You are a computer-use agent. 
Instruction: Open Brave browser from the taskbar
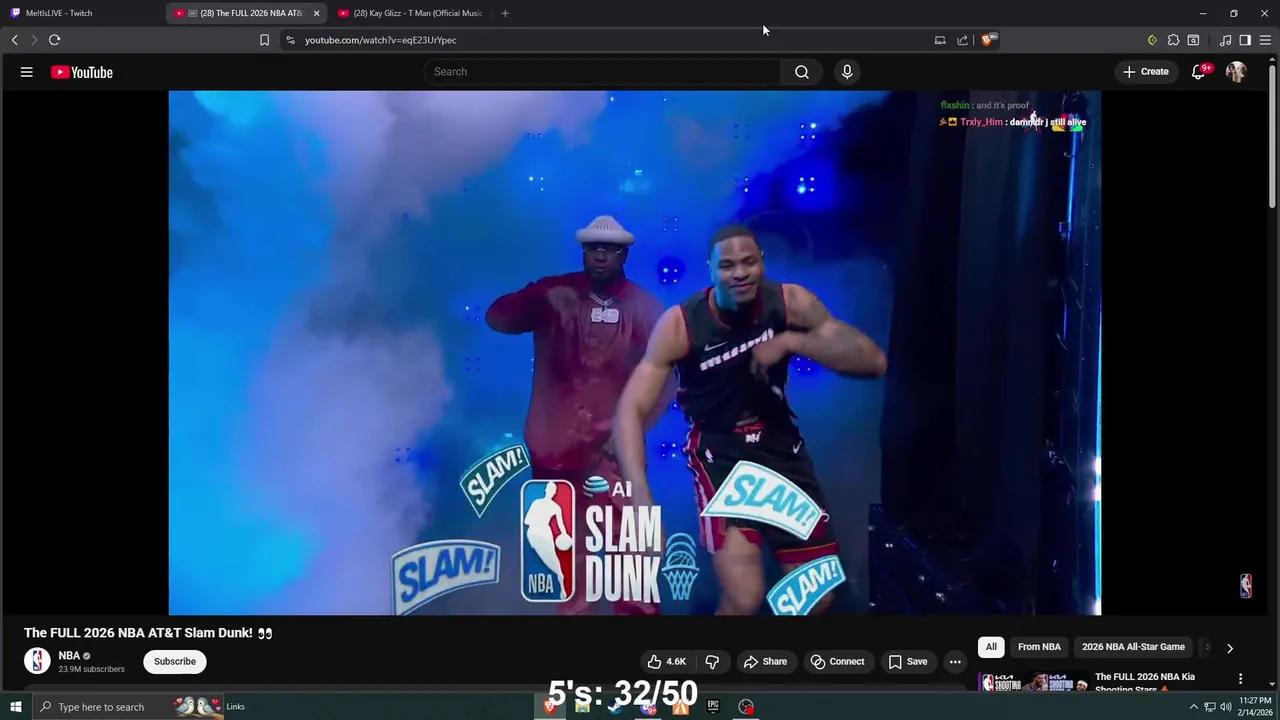pos(549,707)
